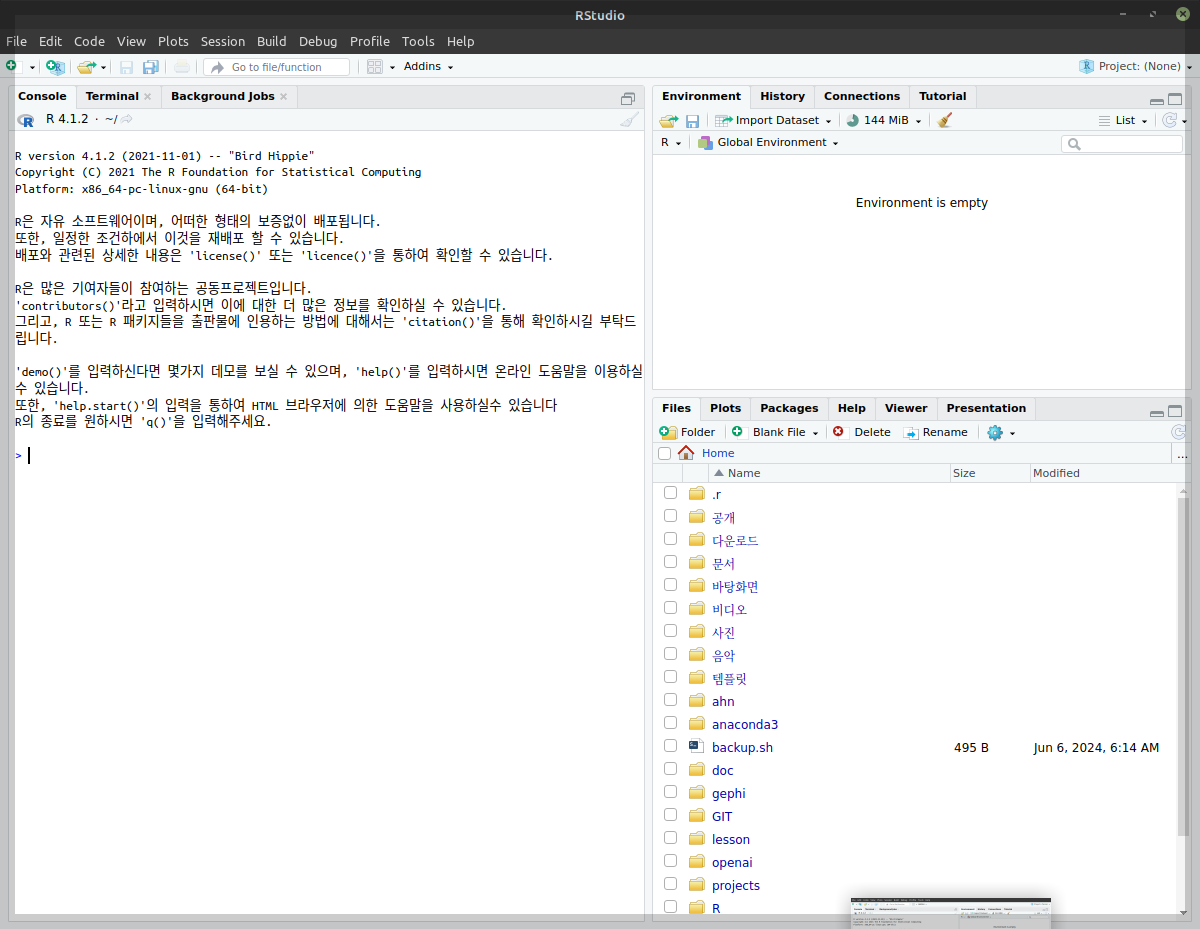
Task: Open the Project (None) dropdown
Action: coord(1136,67)
